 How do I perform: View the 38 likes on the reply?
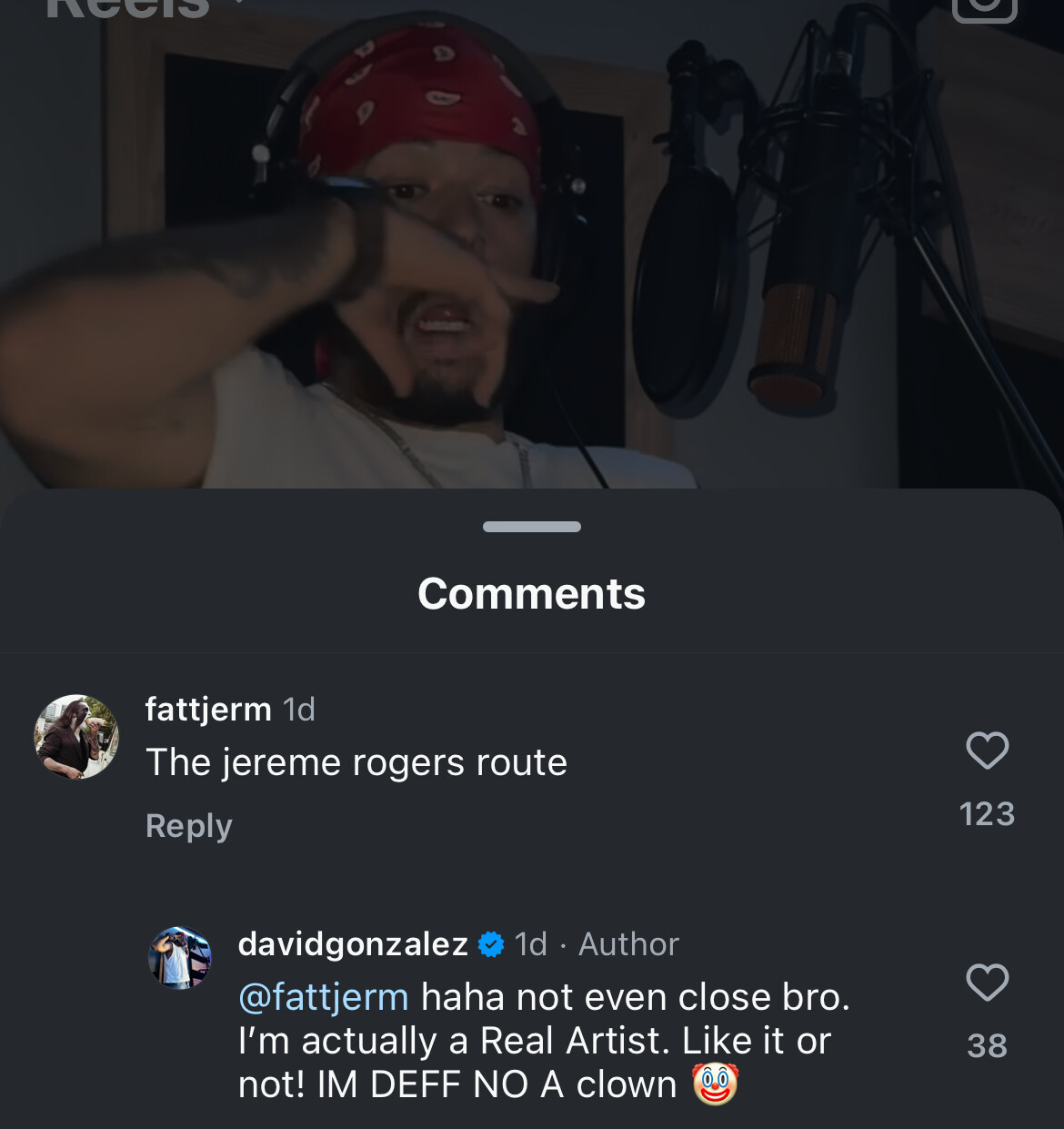click(987, 1045)
